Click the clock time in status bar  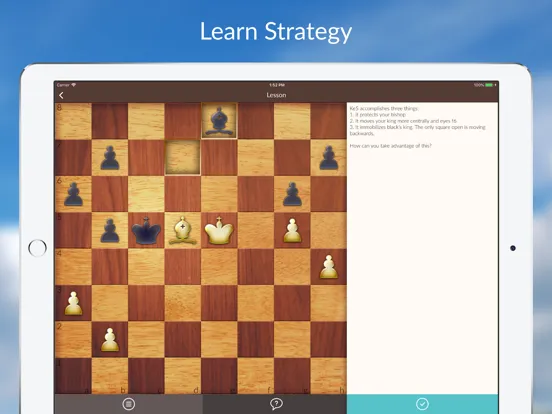(277, 85)
